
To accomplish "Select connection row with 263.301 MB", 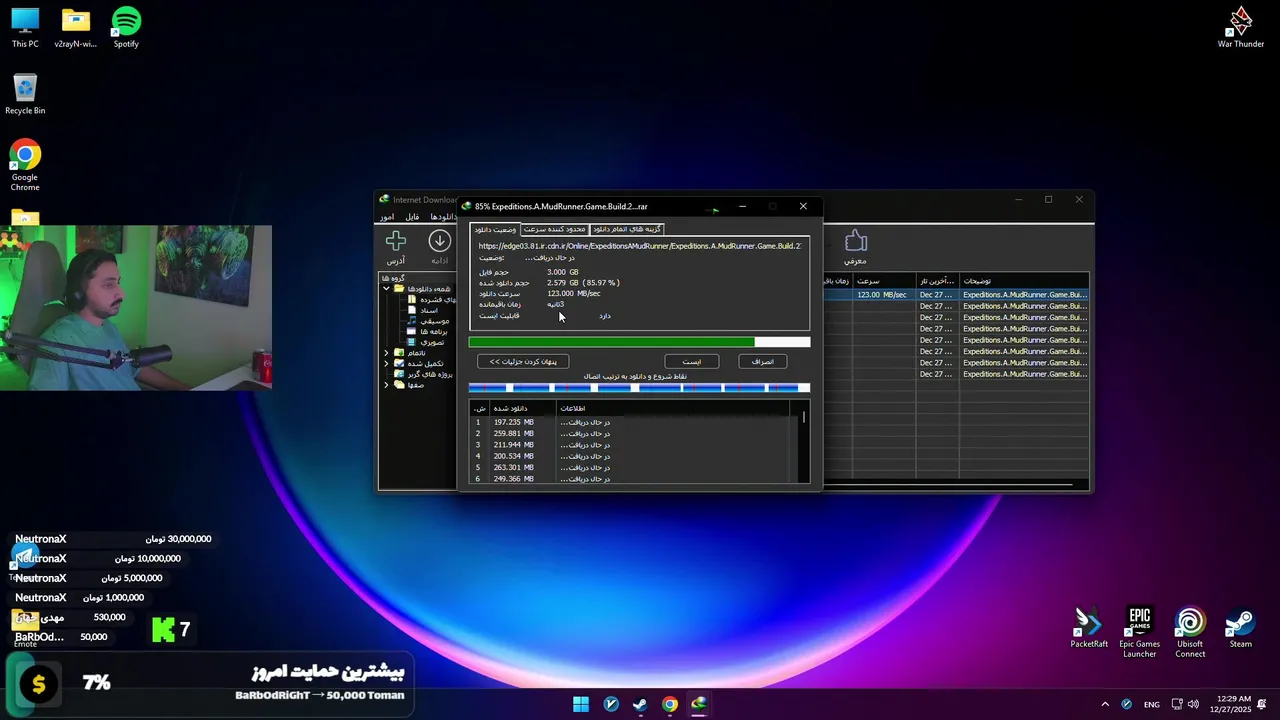I will 630,467.
